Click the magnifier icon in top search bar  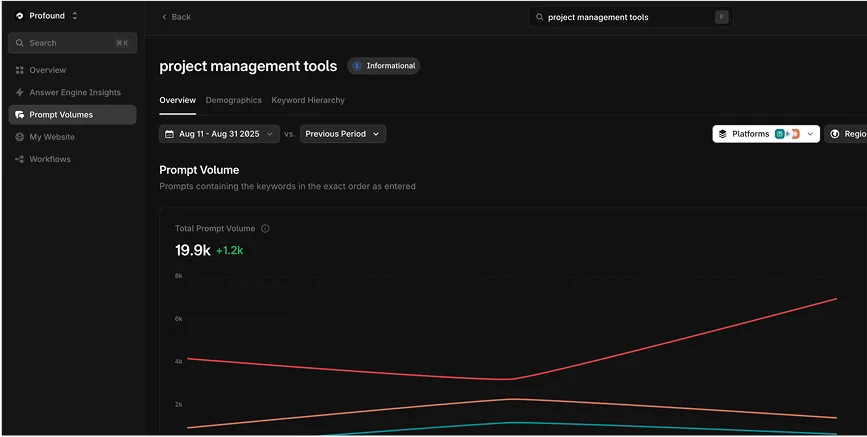point(540,17)
